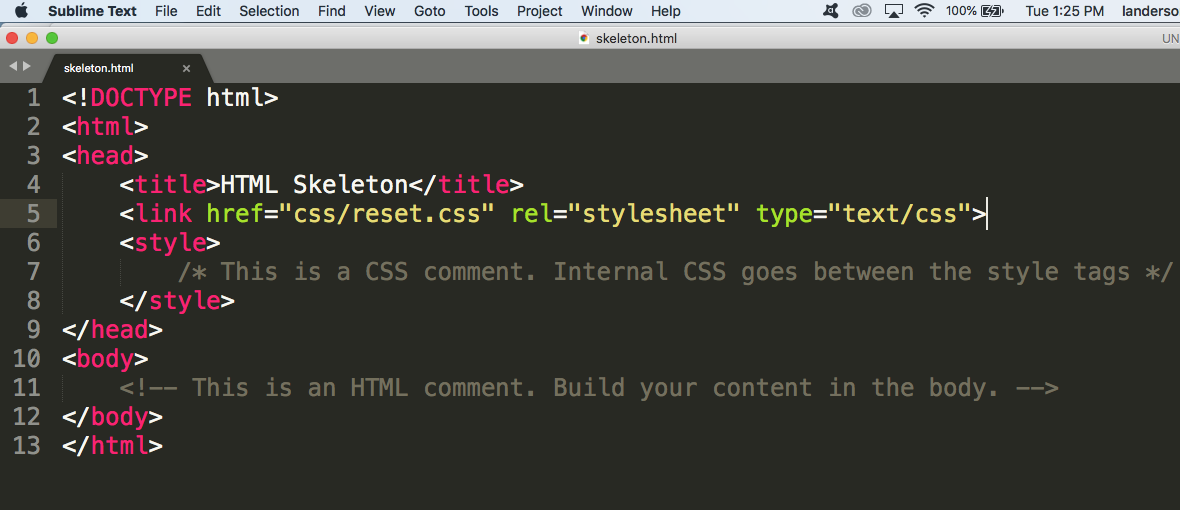This screenshot has height=510, width=1180.
Task: Open the Project menu
Action: [x=540, y=11]
